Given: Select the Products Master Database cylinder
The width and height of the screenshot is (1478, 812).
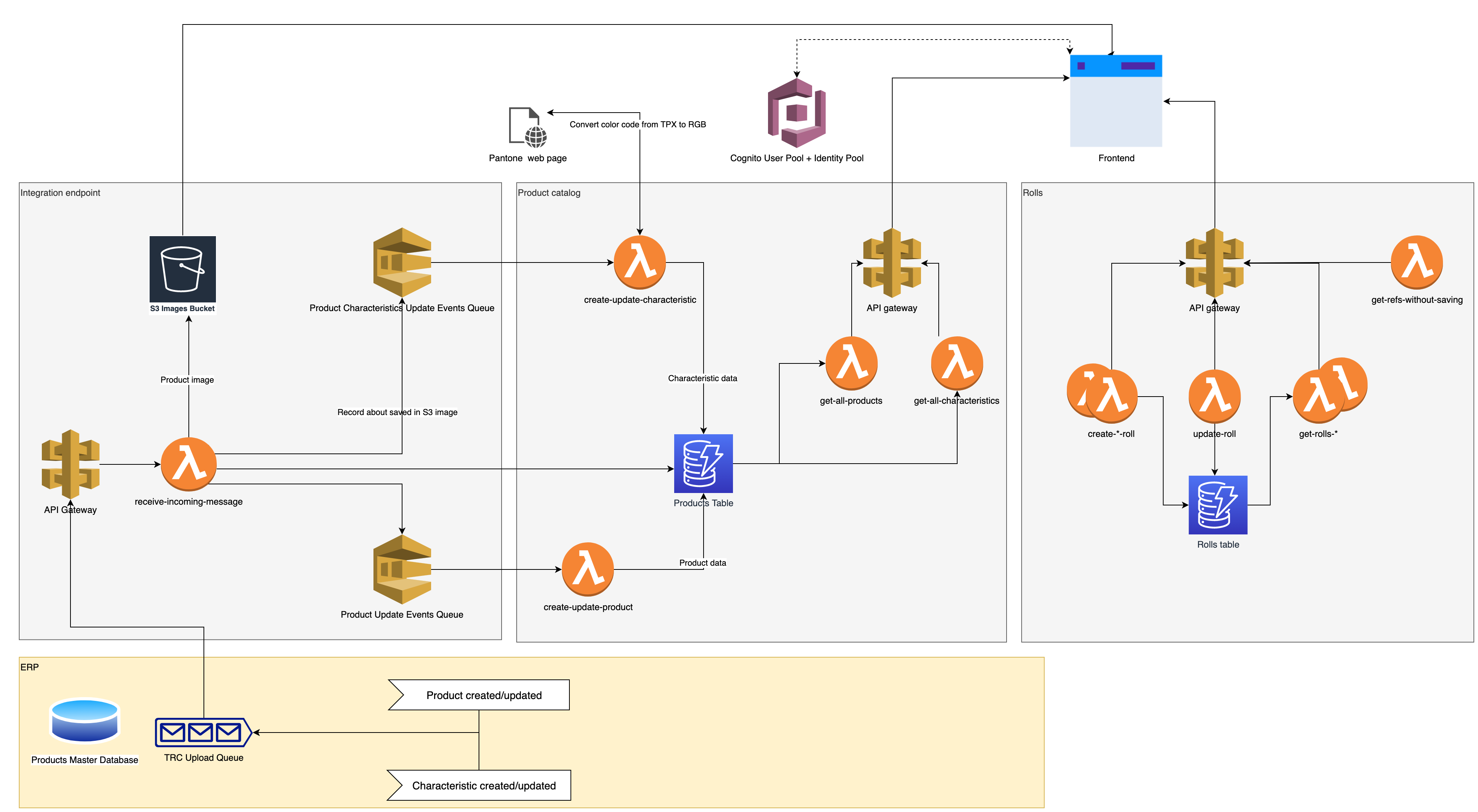Looking at the screenshot, I should tap(85, 720).
